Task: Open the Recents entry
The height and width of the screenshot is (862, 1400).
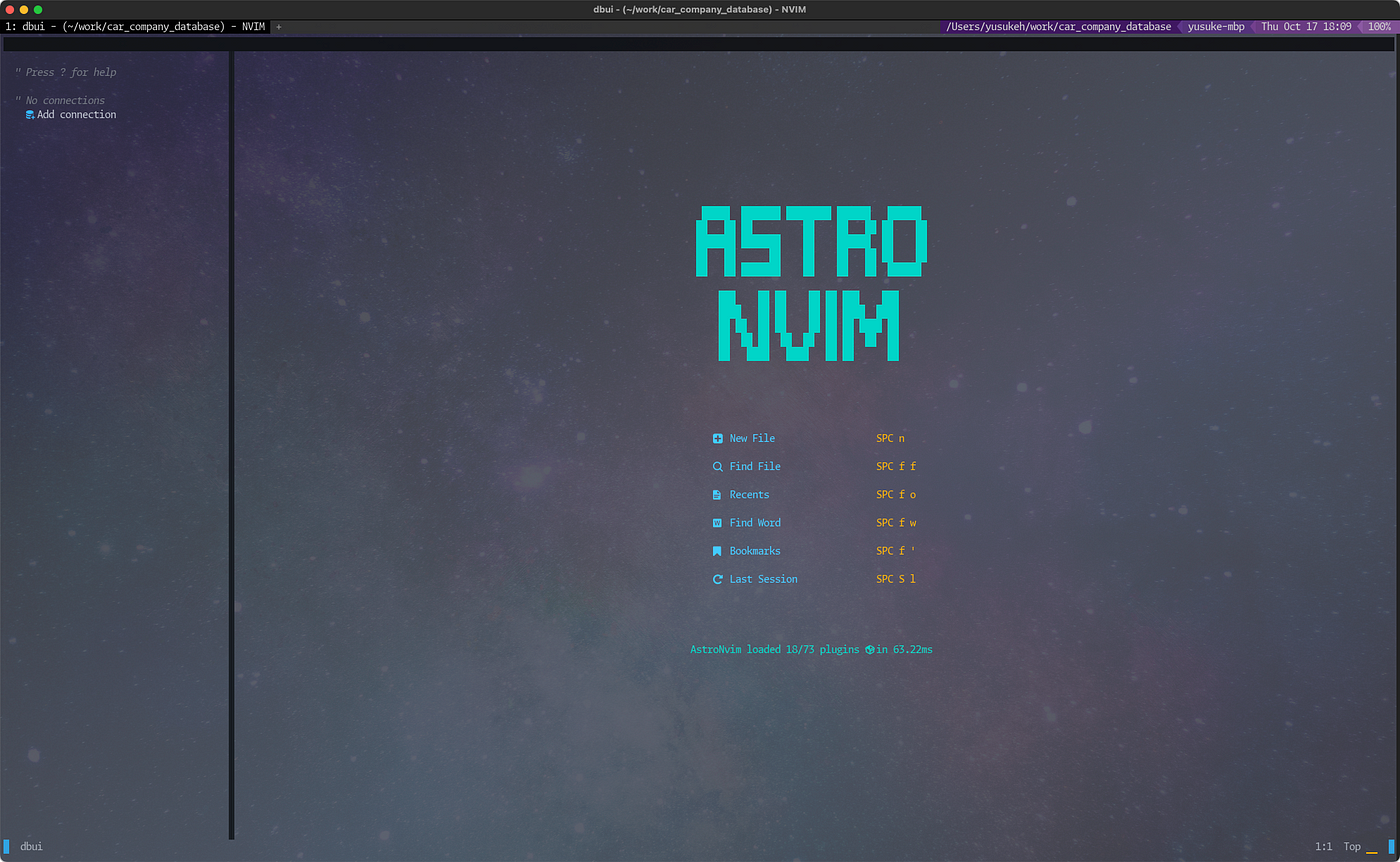Action: tap(749, 494)
